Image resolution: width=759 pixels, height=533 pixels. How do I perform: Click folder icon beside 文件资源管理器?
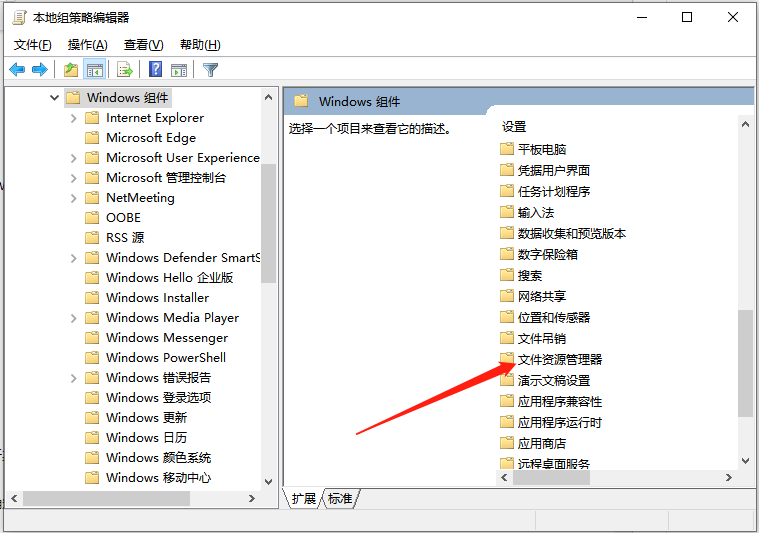pyautogui.click(x=507, y=358)
